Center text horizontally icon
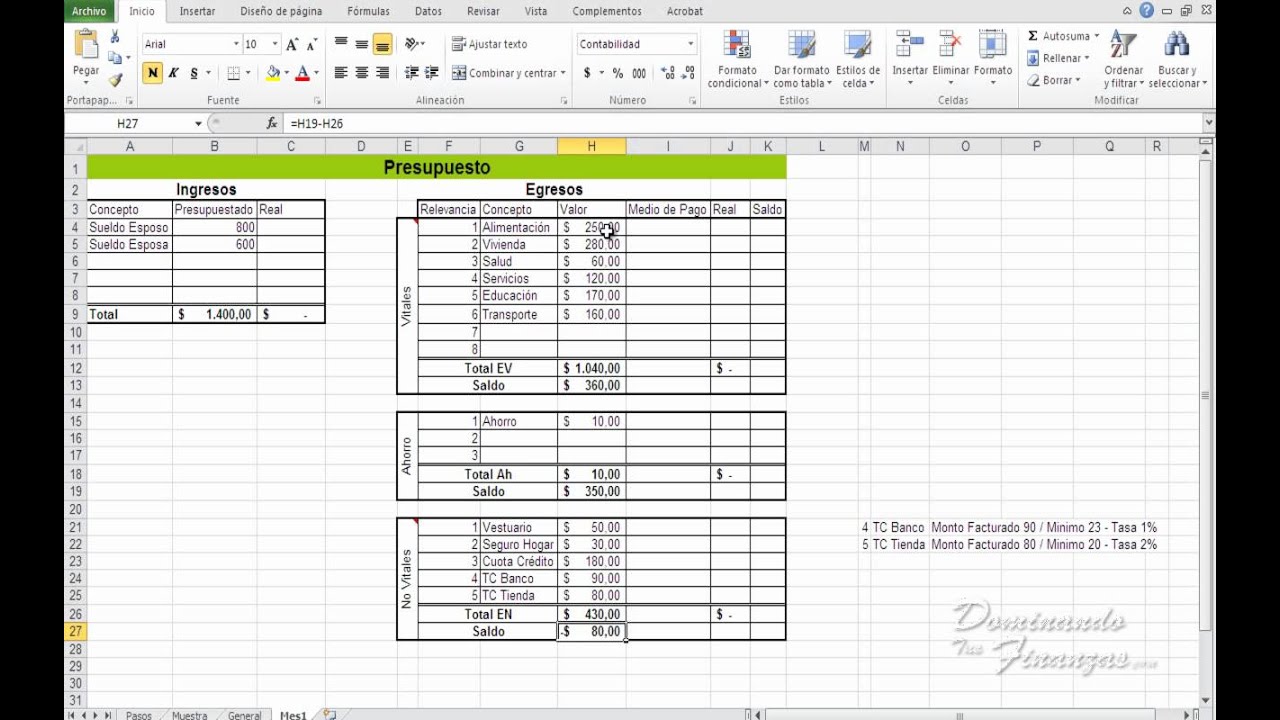 (x=361, y=73)
